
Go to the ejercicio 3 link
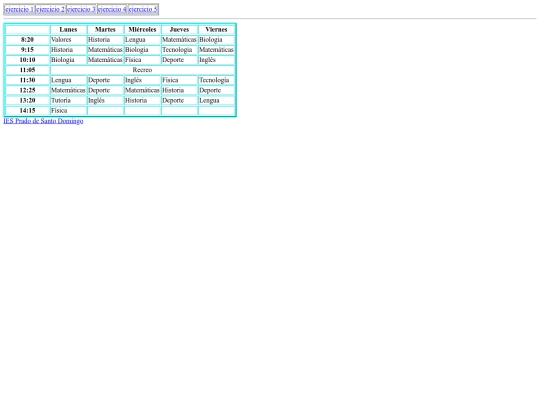click(x=81, y=9)
